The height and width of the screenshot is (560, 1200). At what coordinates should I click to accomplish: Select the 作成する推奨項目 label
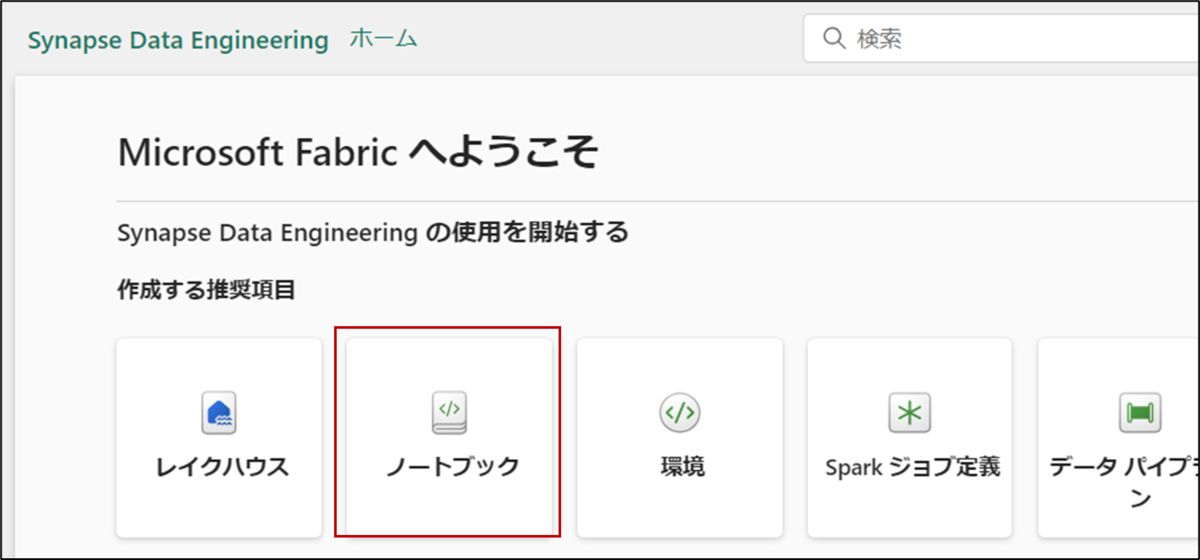(x=207, y=291)
